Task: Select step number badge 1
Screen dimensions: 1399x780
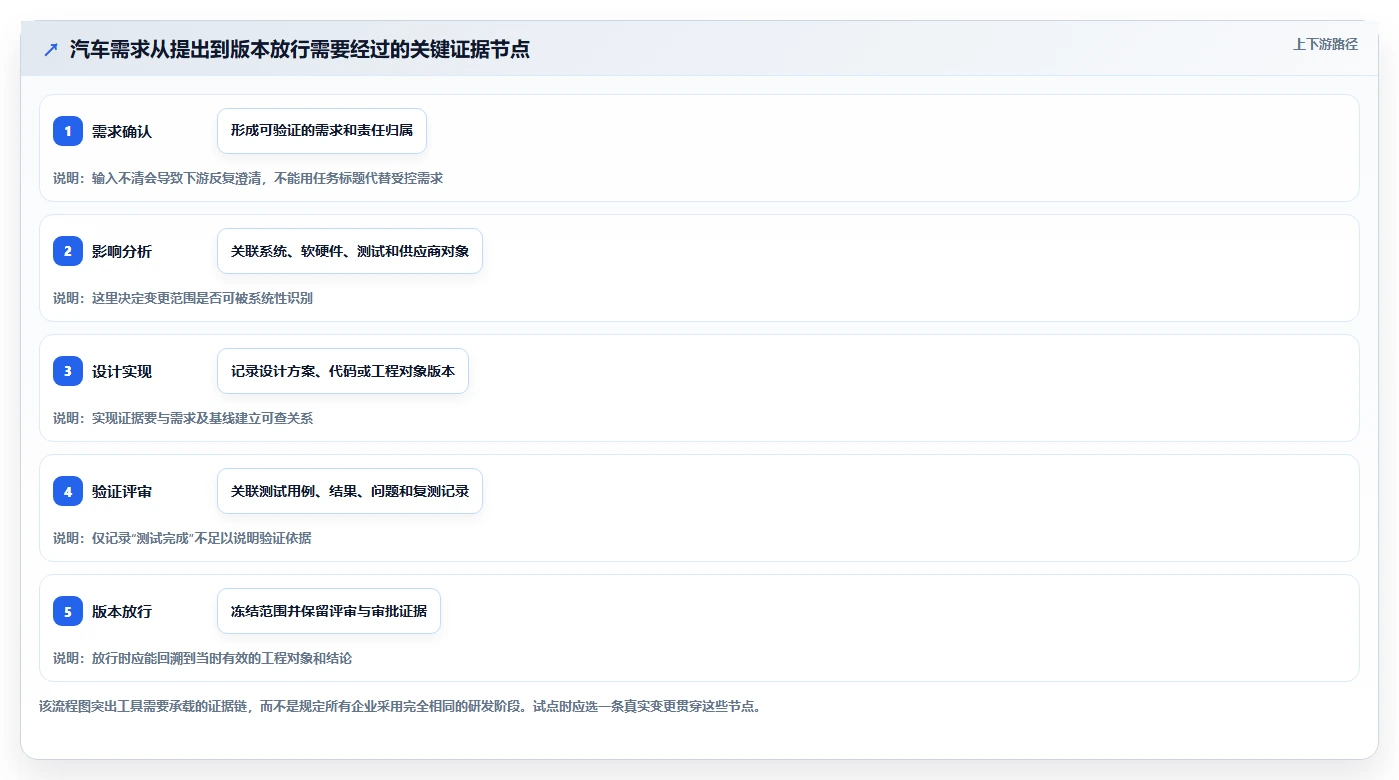Action: point(68,131)
